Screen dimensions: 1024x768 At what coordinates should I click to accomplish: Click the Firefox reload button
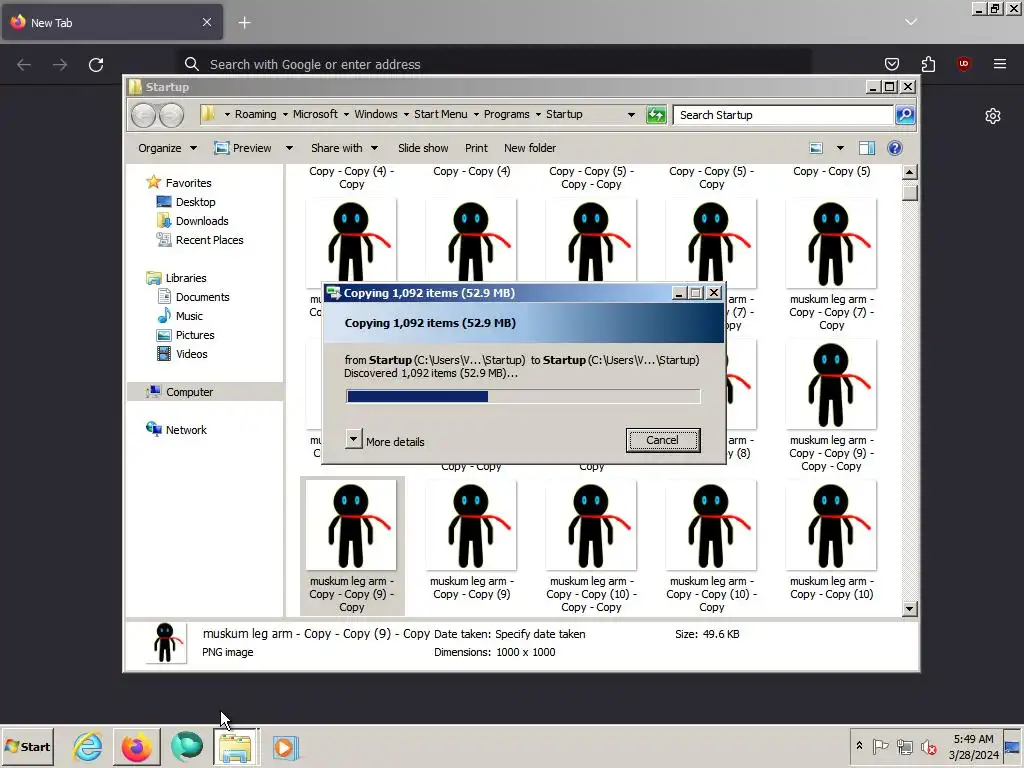[96, 65]
